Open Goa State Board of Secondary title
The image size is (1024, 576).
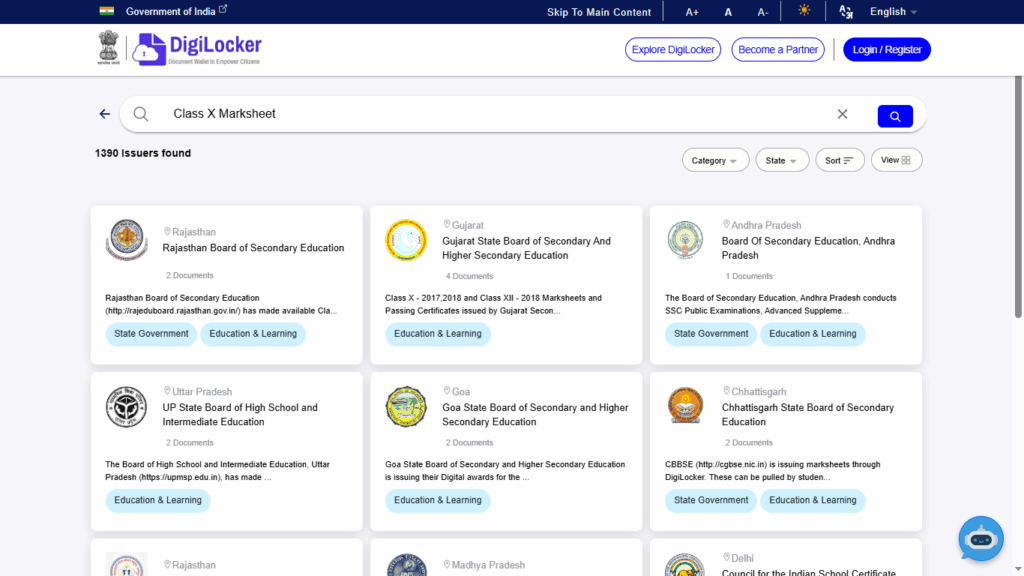(535, 415)
